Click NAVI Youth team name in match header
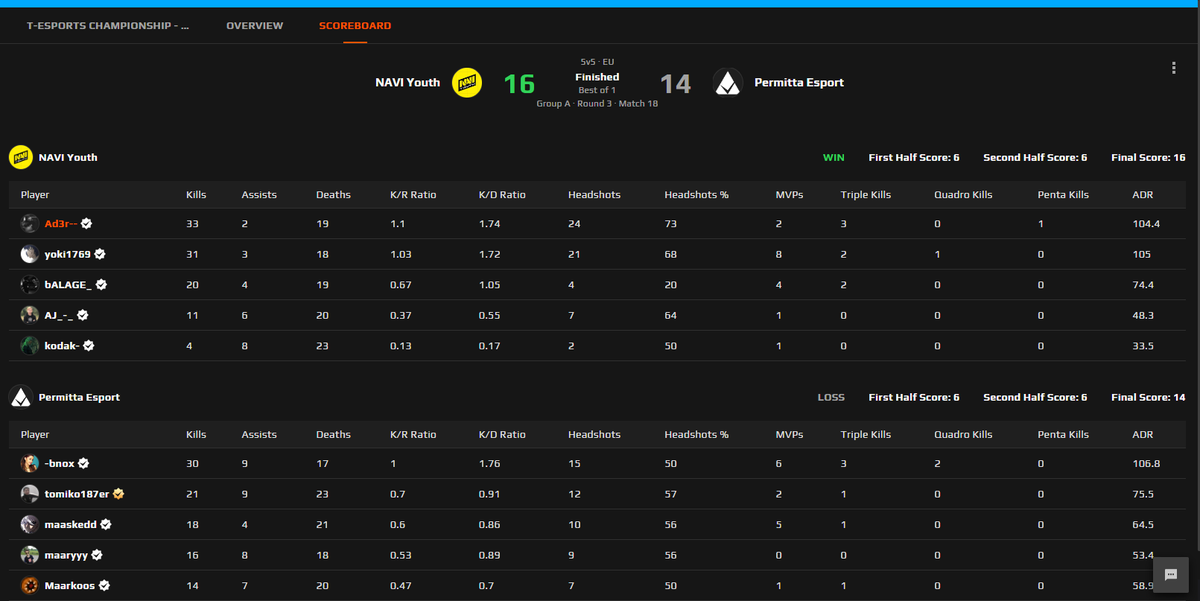Image resolution: width=1200 pixels, height=601 pixels. coord(407,82)
